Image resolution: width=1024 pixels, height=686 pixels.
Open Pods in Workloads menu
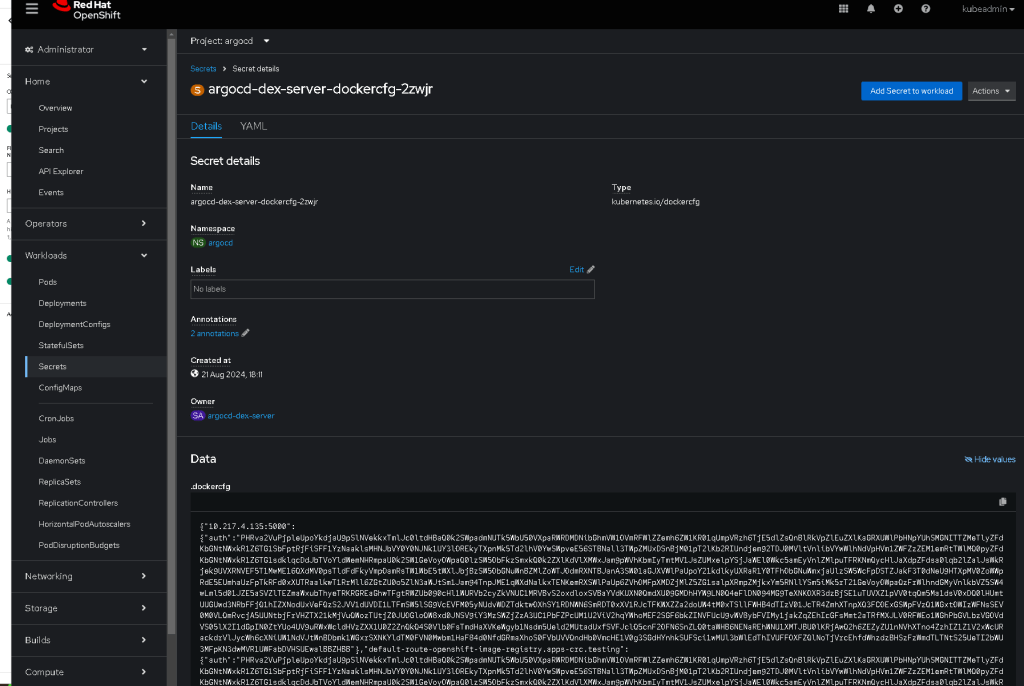click(48, 282)
